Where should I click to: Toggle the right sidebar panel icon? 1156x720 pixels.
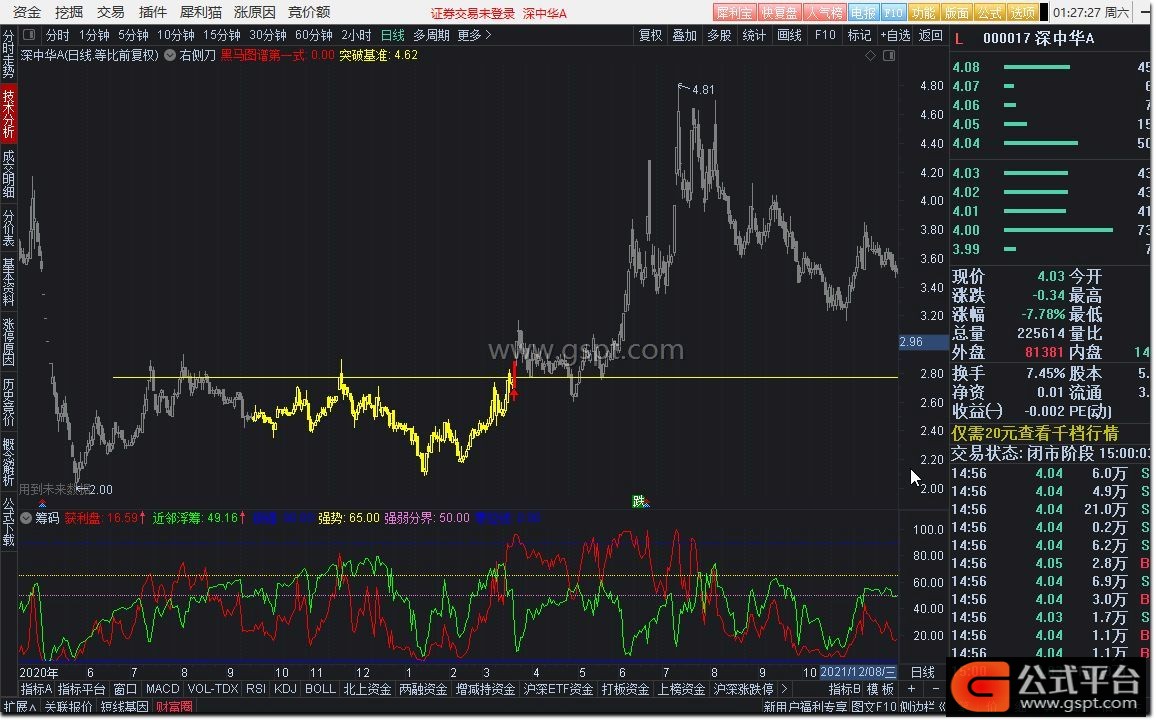coord(889,55)
